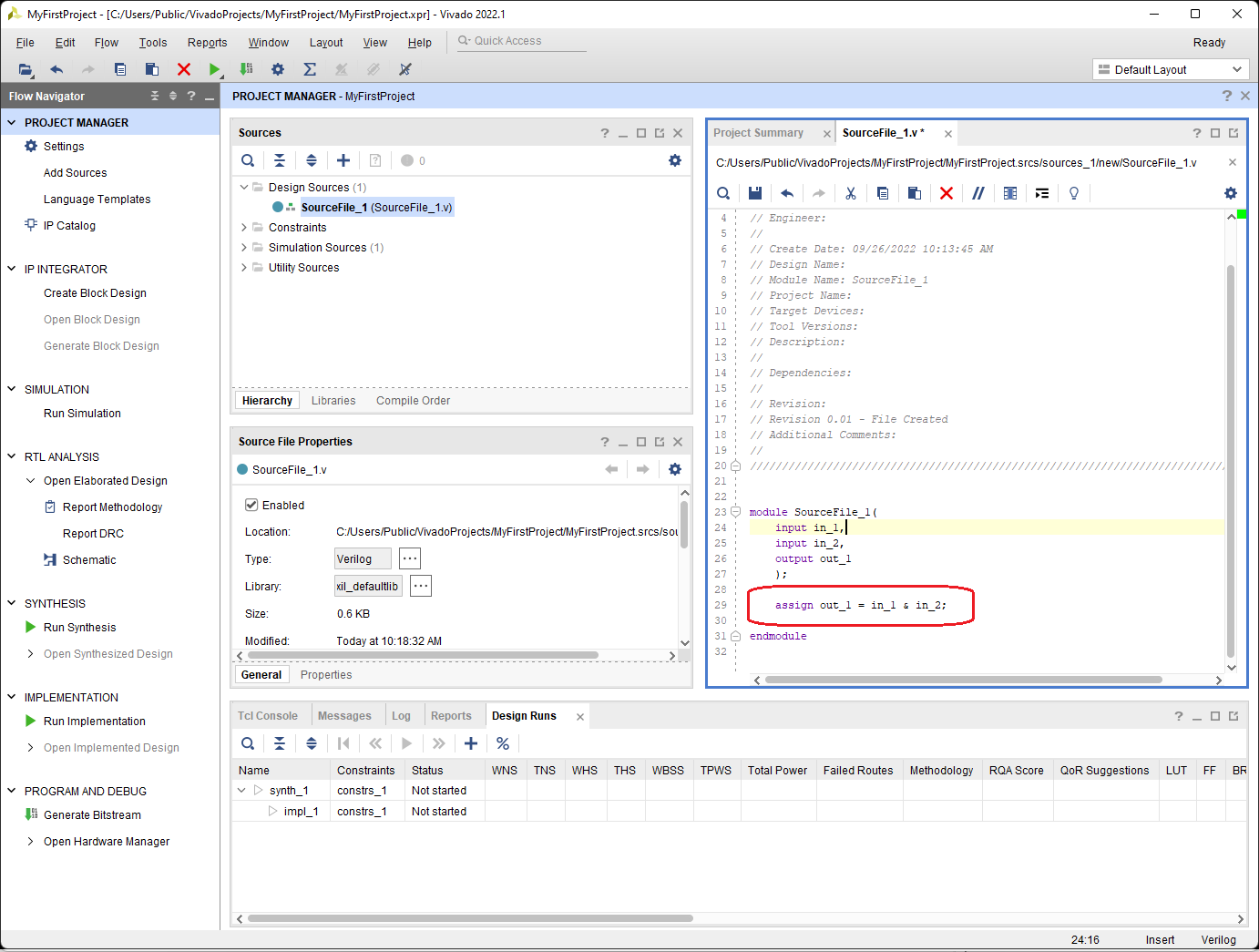
Task: Collapse the RTL ANALYSIS section
Action: 12,456
